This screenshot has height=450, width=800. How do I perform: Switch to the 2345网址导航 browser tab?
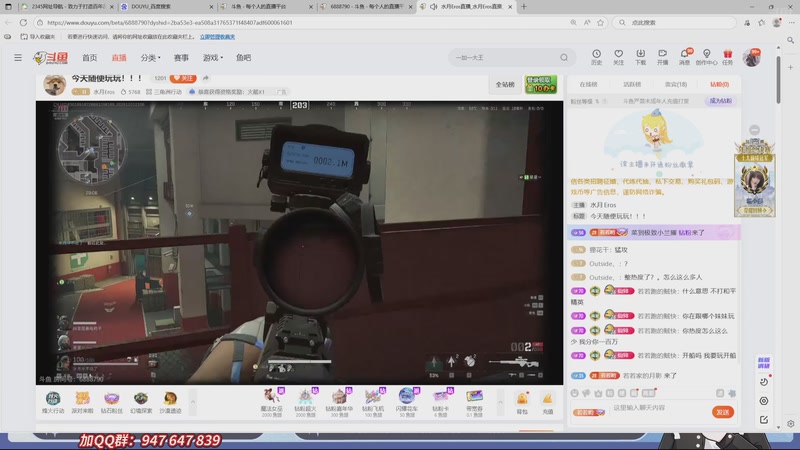tap(67, 7)
